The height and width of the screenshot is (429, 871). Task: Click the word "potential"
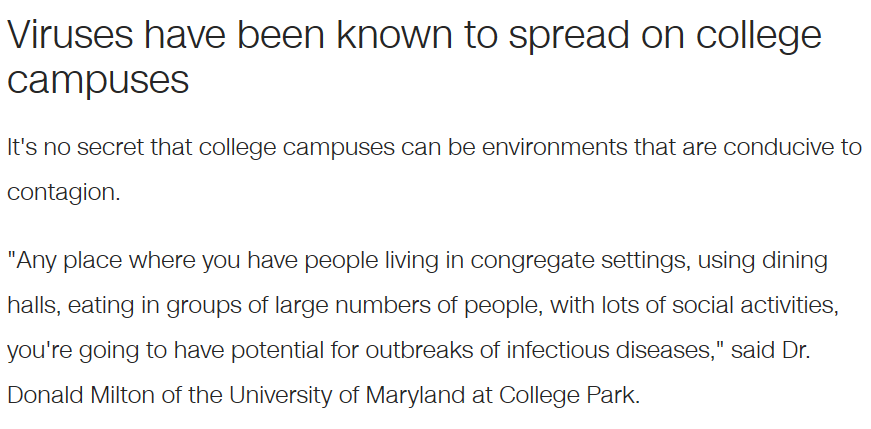point(277,351)
